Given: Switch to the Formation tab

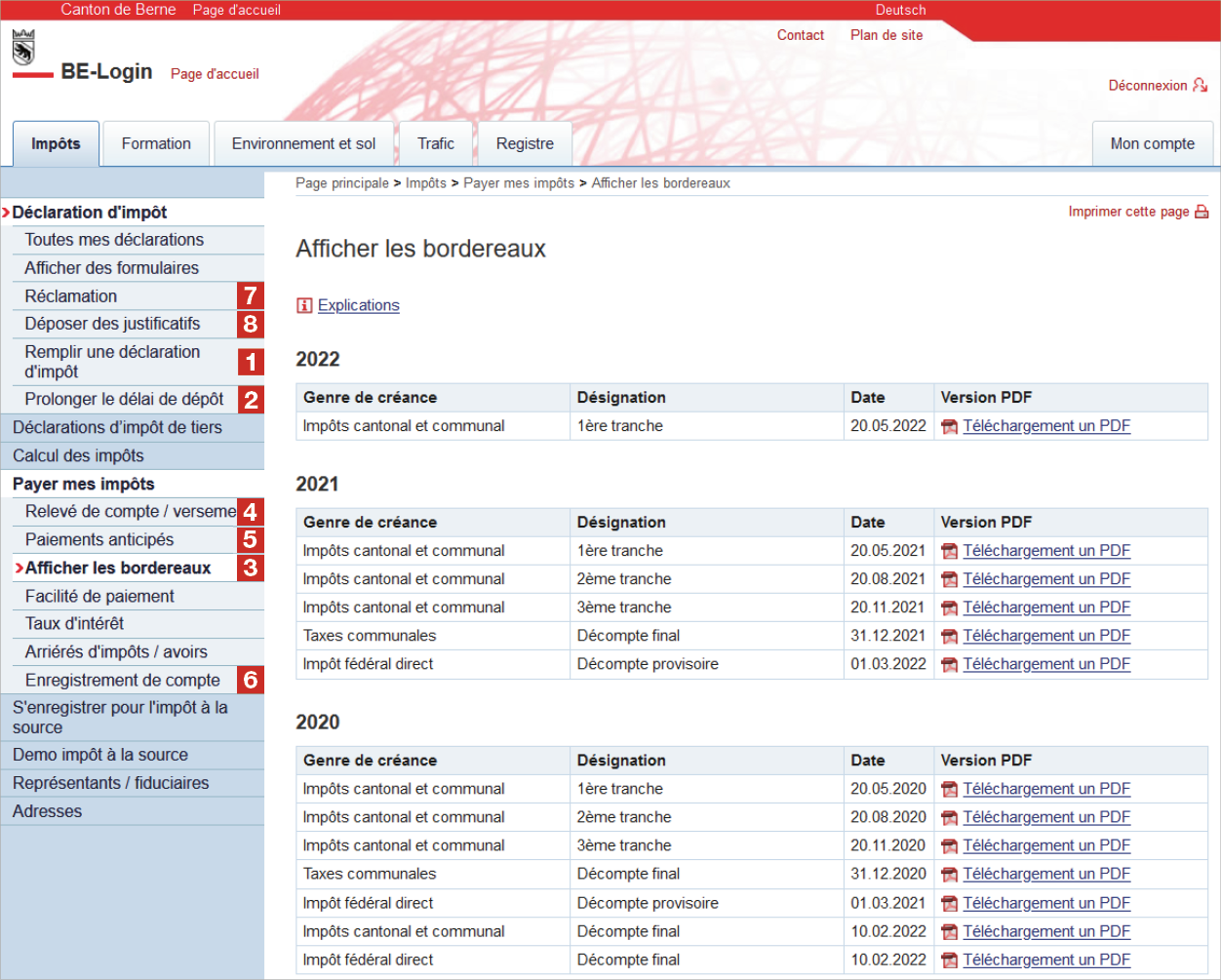Looking at the screenshot, I should (155, 142).
